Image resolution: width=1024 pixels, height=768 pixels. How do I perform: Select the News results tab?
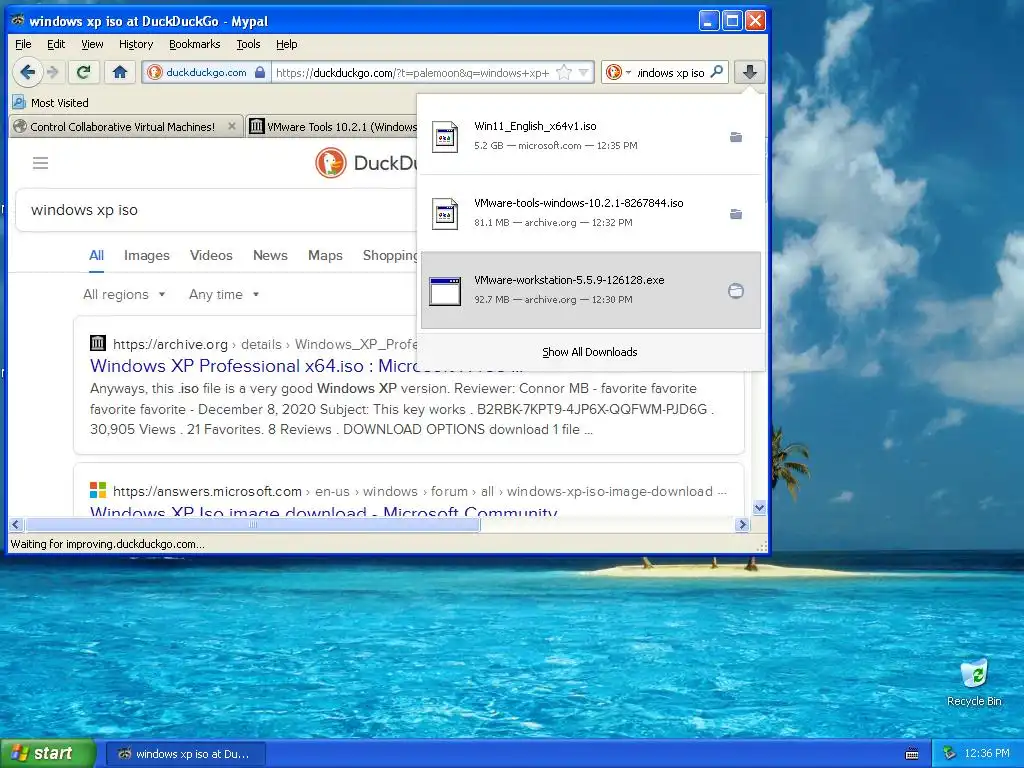coord(270,255)
